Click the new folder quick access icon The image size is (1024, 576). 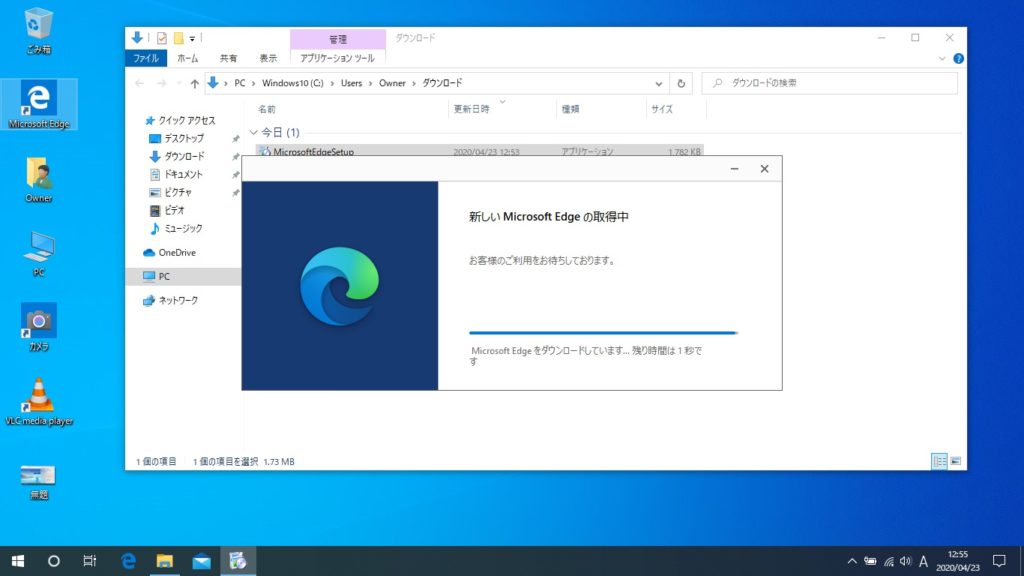tap(178, 38)
